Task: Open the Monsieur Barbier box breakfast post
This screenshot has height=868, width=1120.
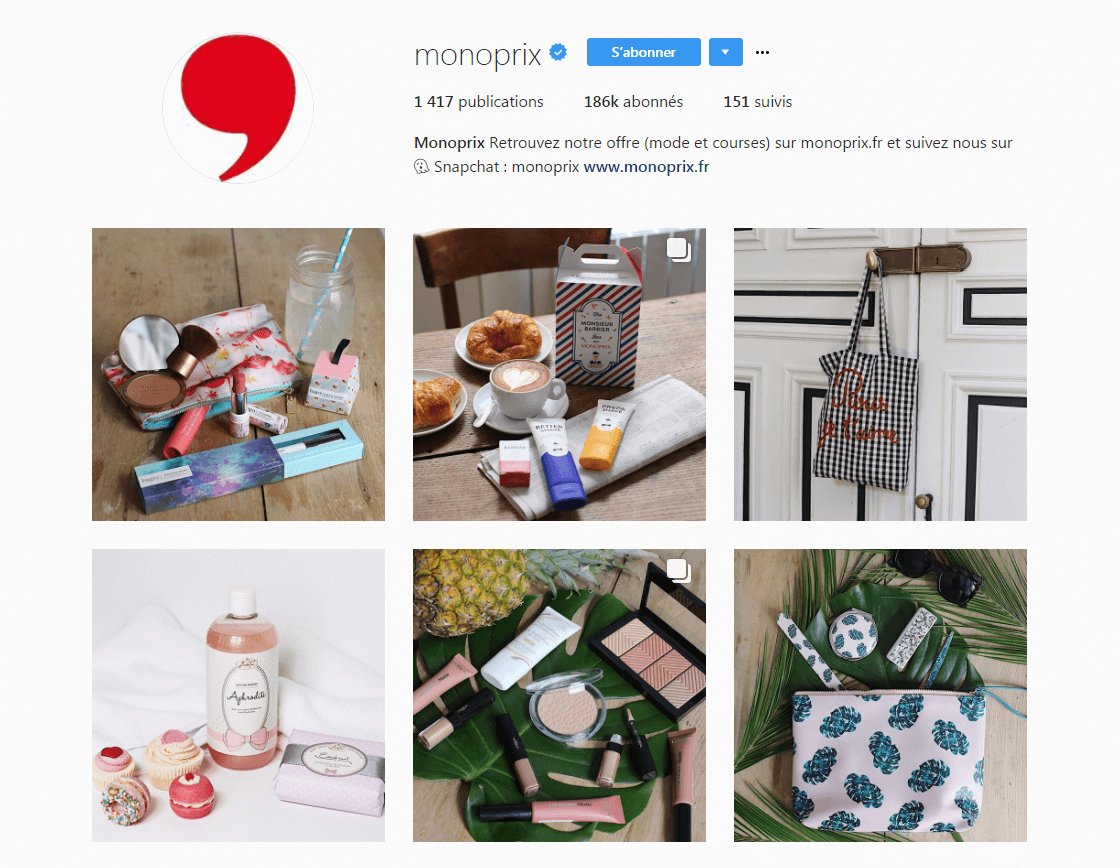Action: pyautogui.click(x=559, y=374)
